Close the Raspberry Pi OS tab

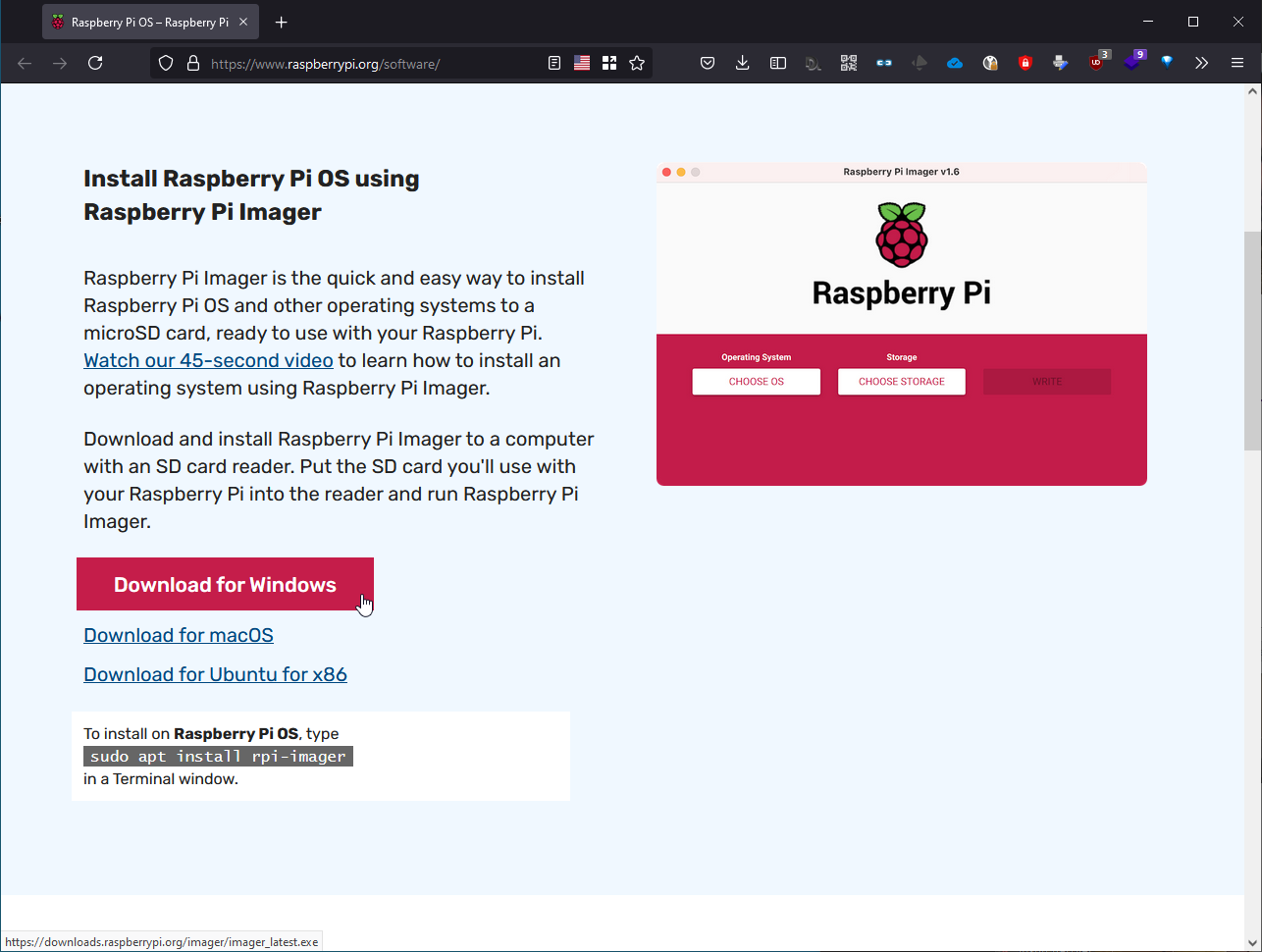[243, 22]
